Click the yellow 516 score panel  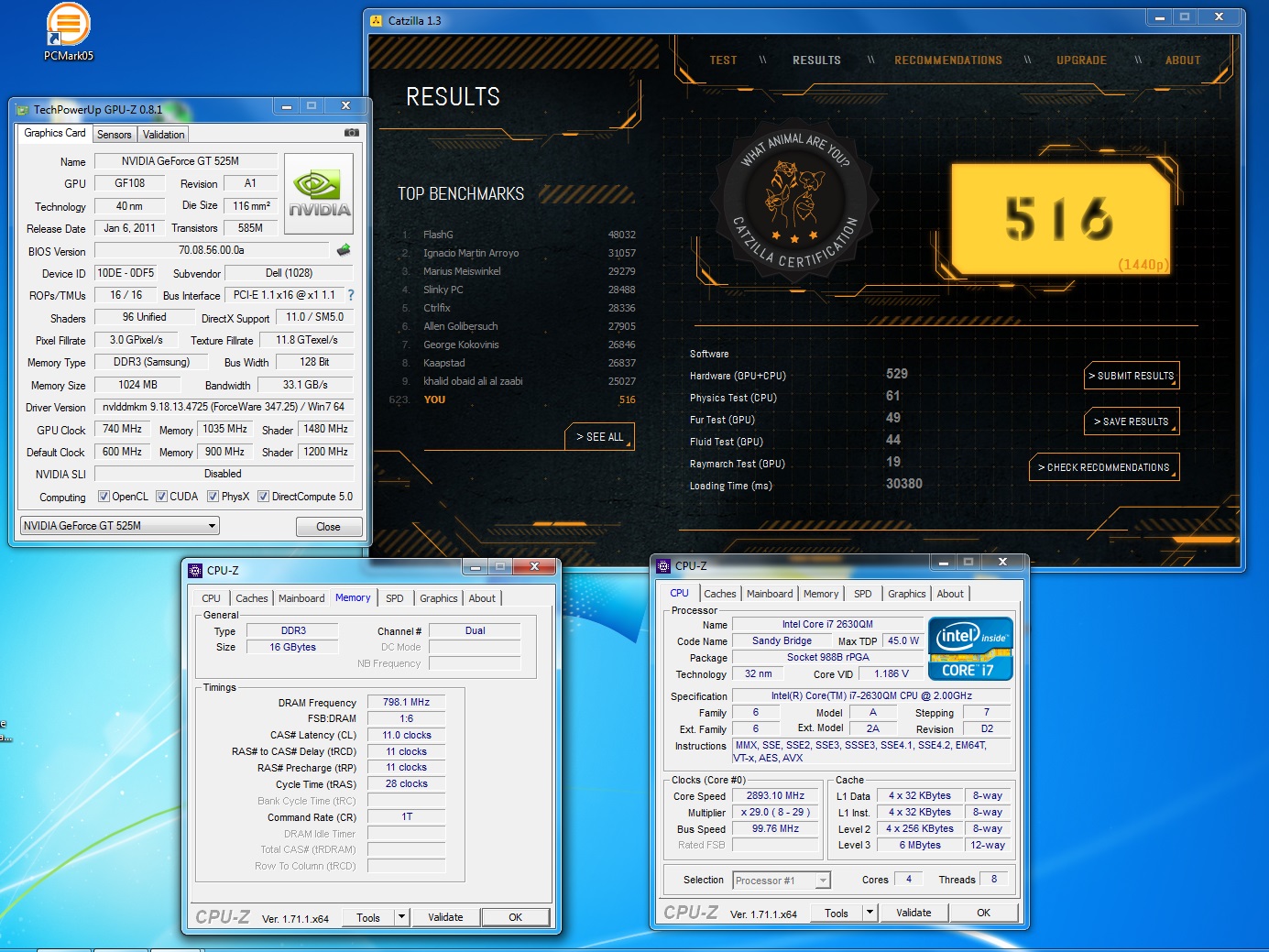1060,218
